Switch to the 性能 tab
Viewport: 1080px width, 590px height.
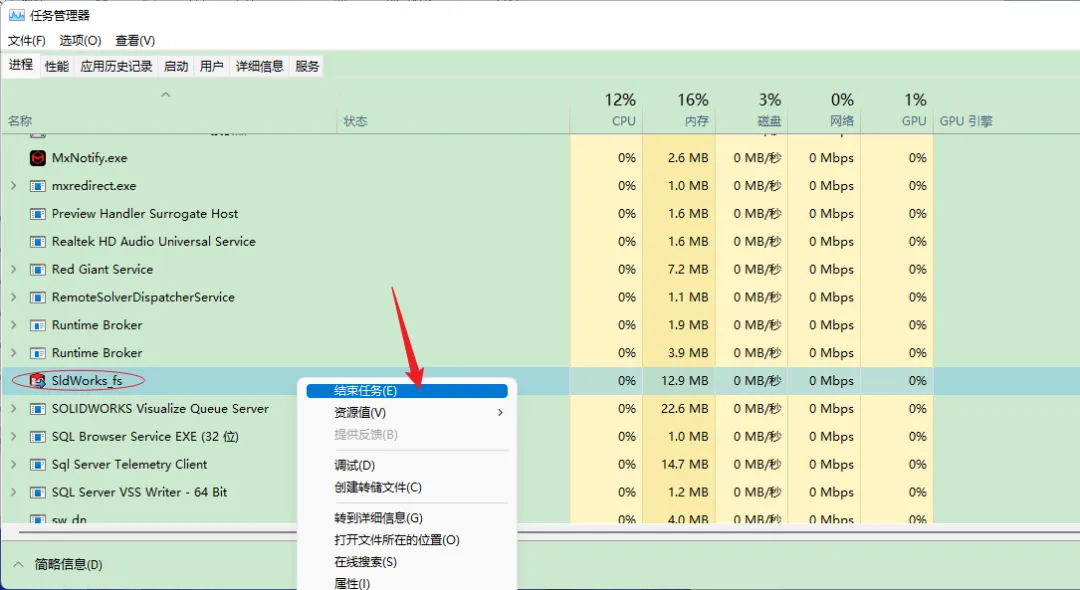(56, 66)
